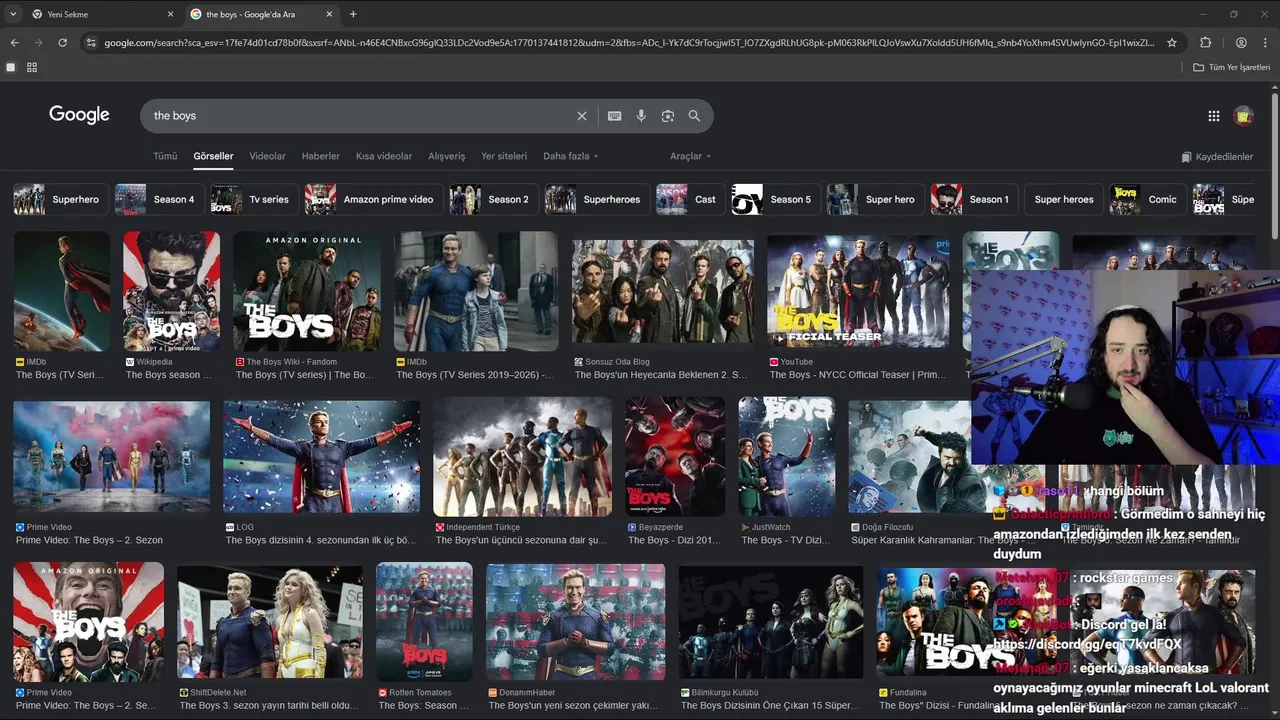Screen dimensions: 1280x720
Task: Open Tüm Yer İşaretleri folder
Action: click(x=1231, y=67)
